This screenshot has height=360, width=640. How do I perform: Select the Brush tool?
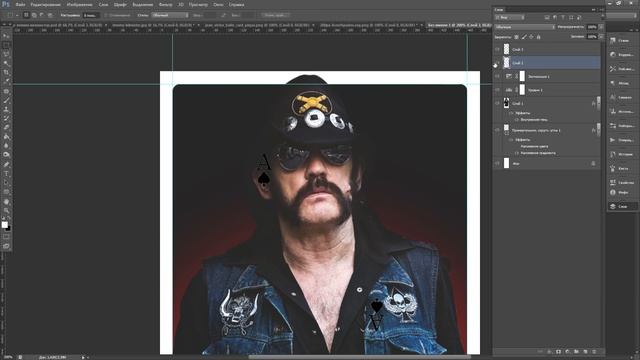[6, 100]
